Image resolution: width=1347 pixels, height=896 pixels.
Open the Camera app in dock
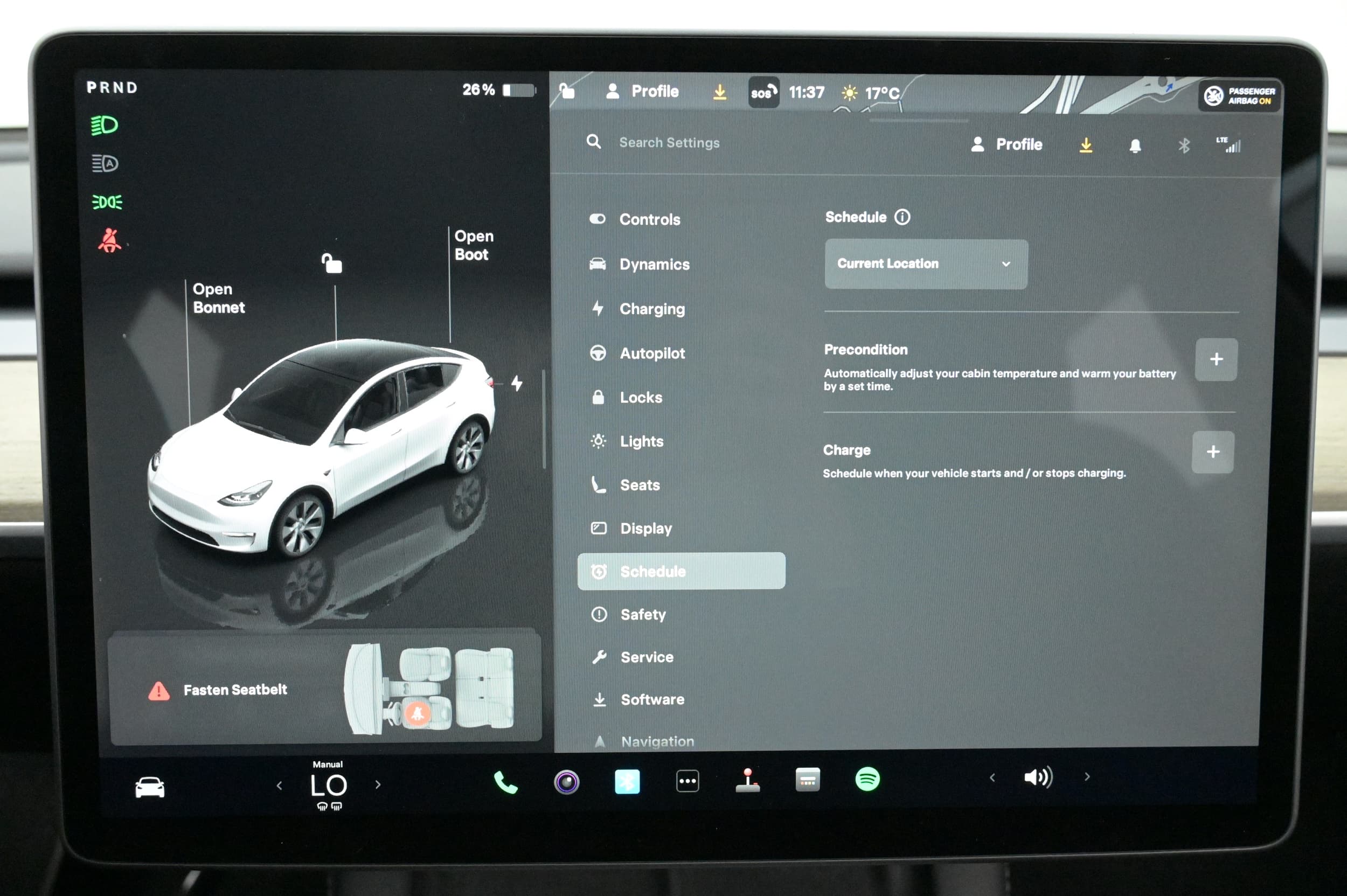pos(566,782)
